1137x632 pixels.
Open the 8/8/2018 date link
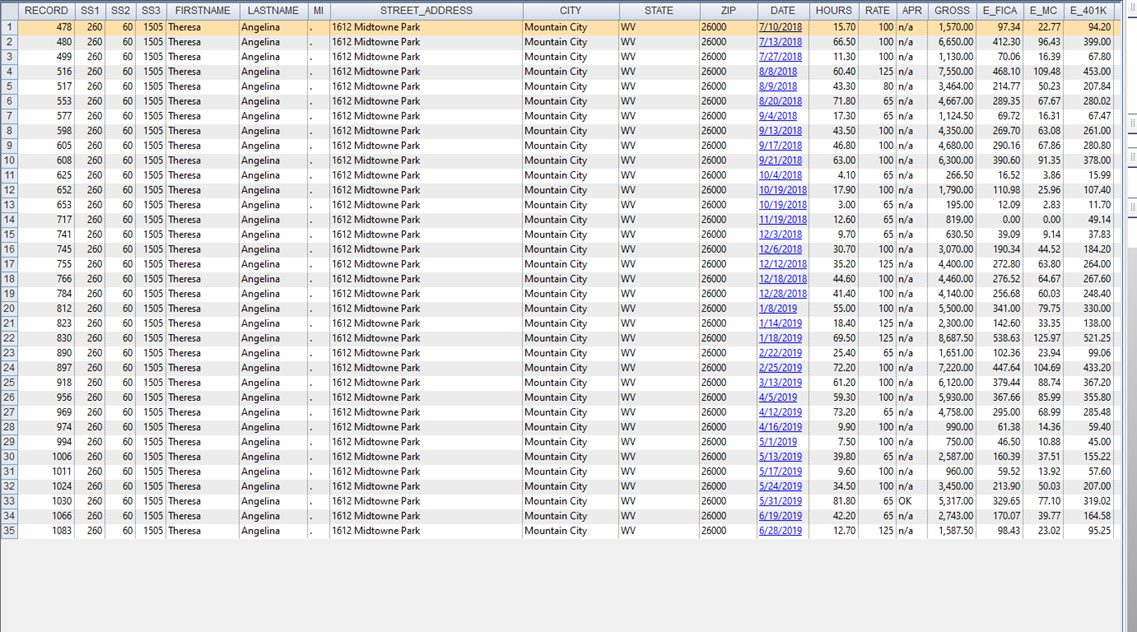click(778, 72)
